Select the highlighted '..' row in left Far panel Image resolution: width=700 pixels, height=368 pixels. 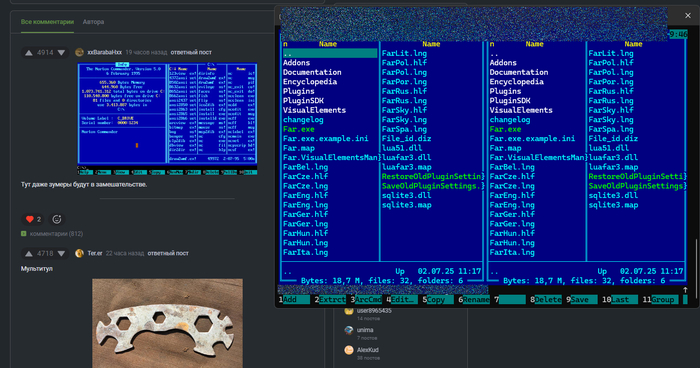point(330,54)
